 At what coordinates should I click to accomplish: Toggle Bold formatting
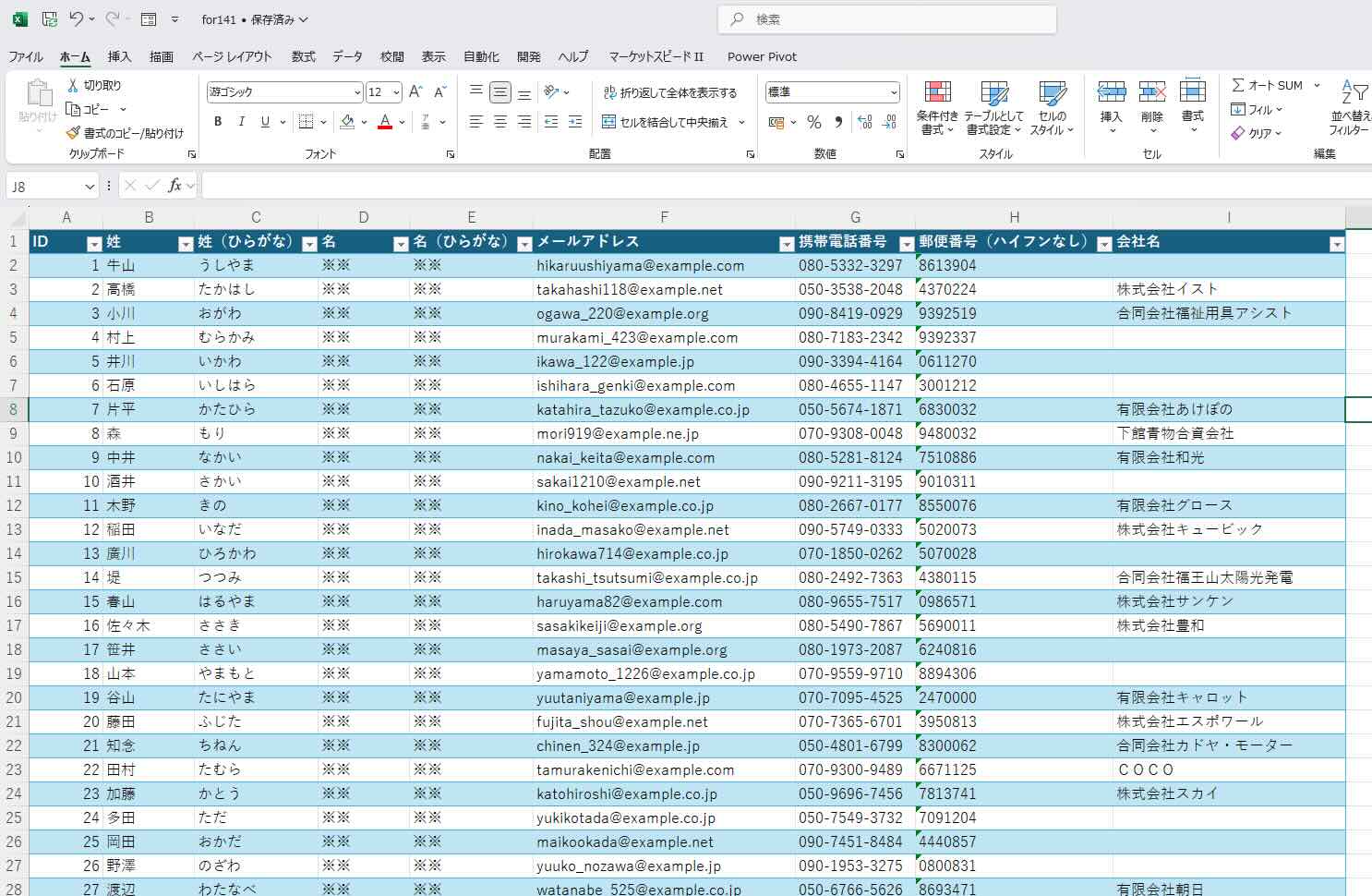[218, 122]
